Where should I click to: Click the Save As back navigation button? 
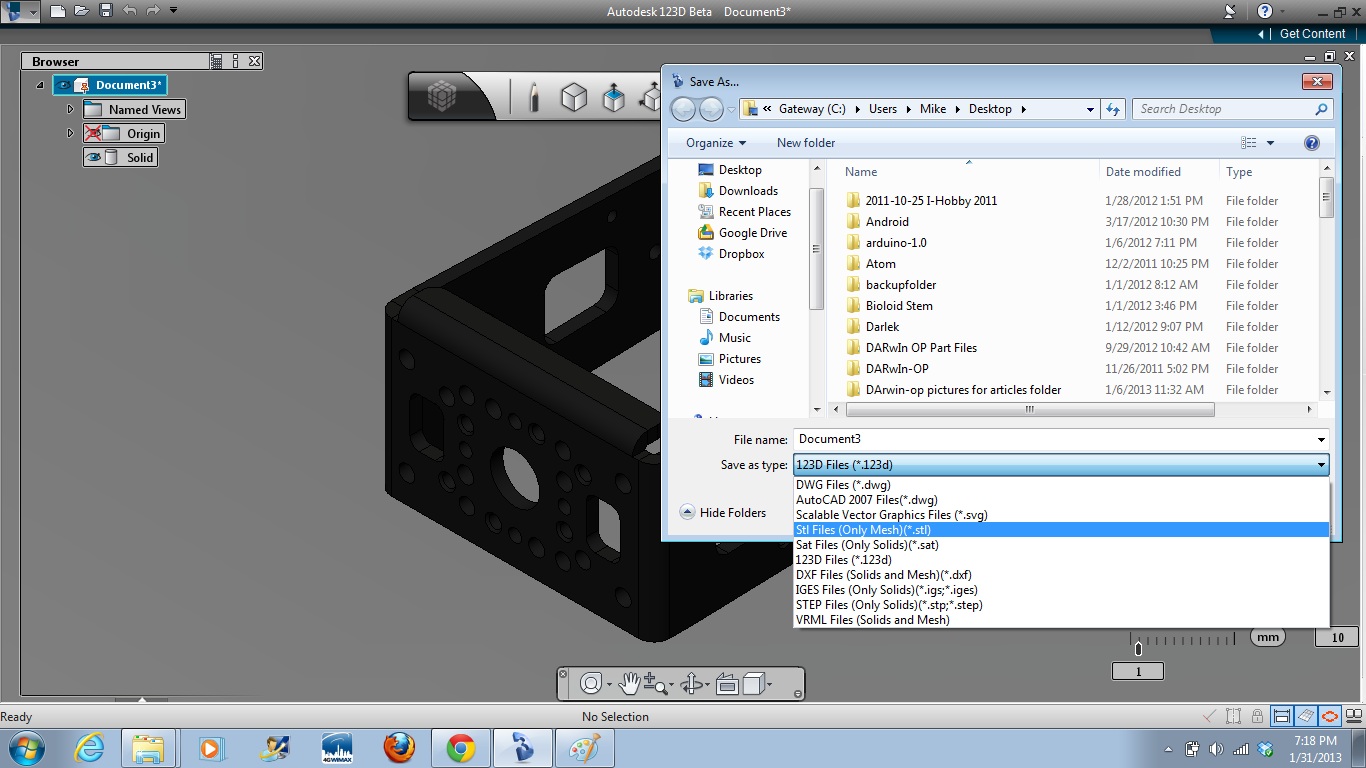(683, 109)
